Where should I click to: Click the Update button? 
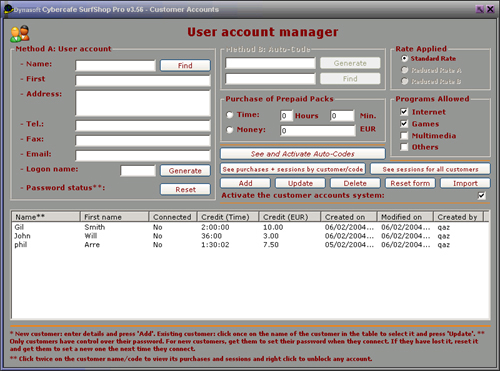(x=300, y=183)
